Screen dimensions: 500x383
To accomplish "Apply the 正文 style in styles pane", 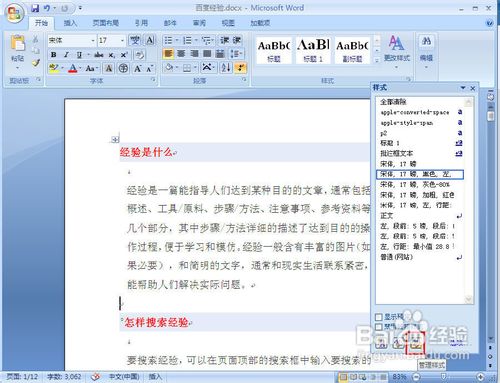I will 420,216.
